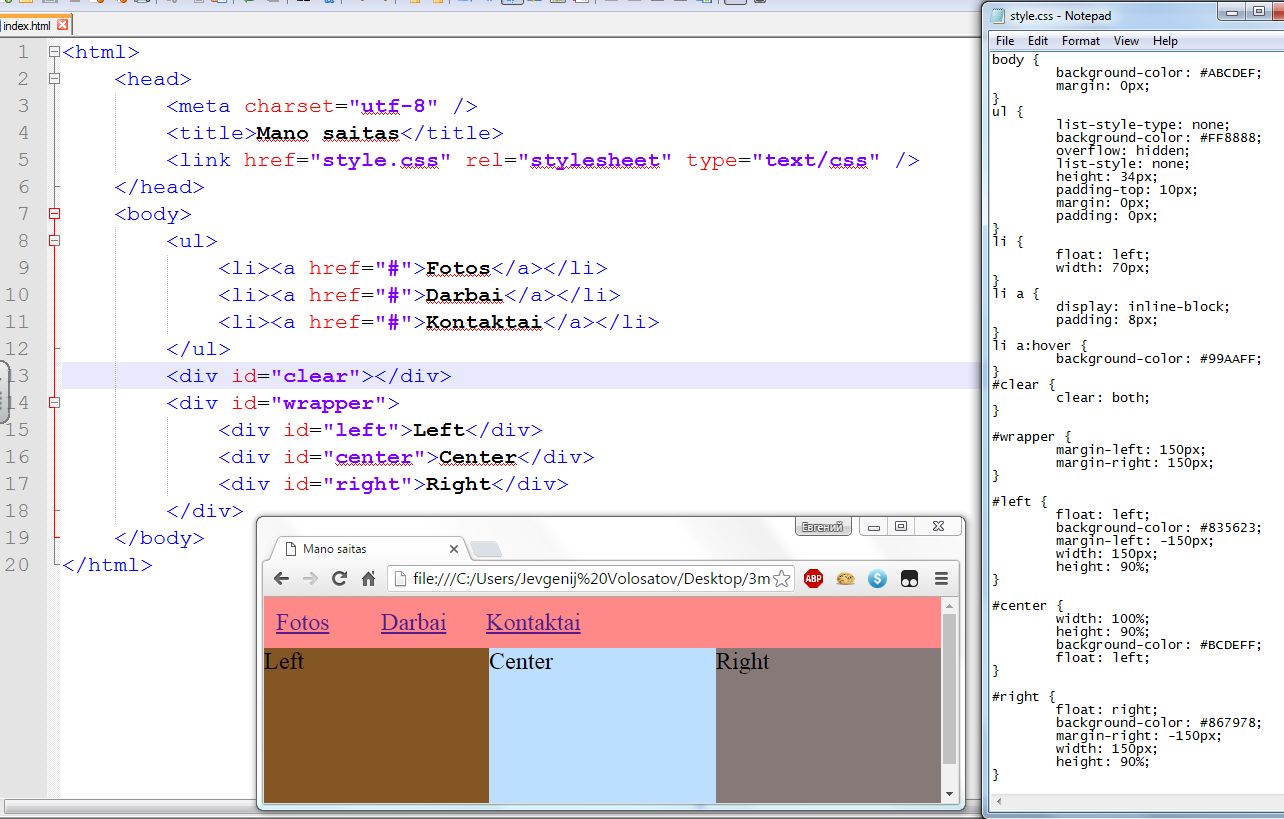Minimize the style.css Notepad window

pos(1231,13)
